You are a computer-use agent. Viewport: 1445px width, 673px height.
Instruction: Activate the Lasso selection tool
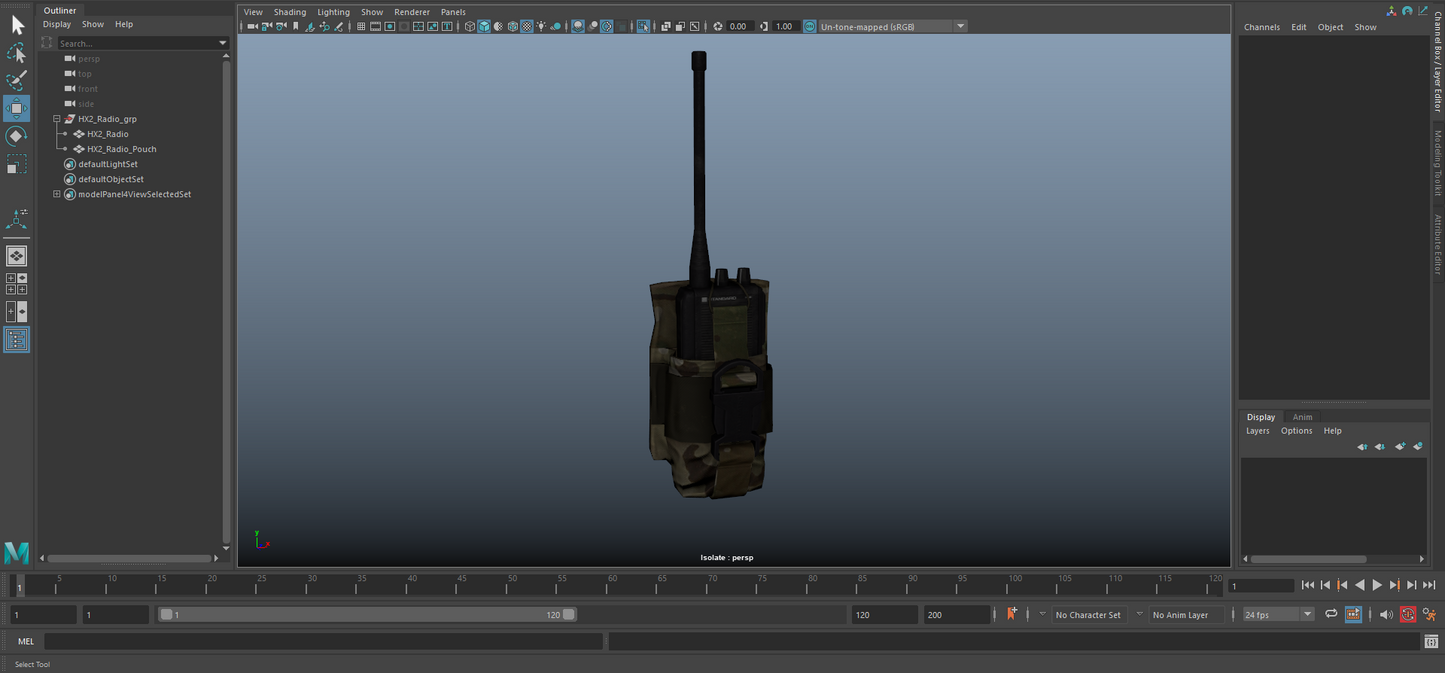pyautogui.click(x=16, y=52)
